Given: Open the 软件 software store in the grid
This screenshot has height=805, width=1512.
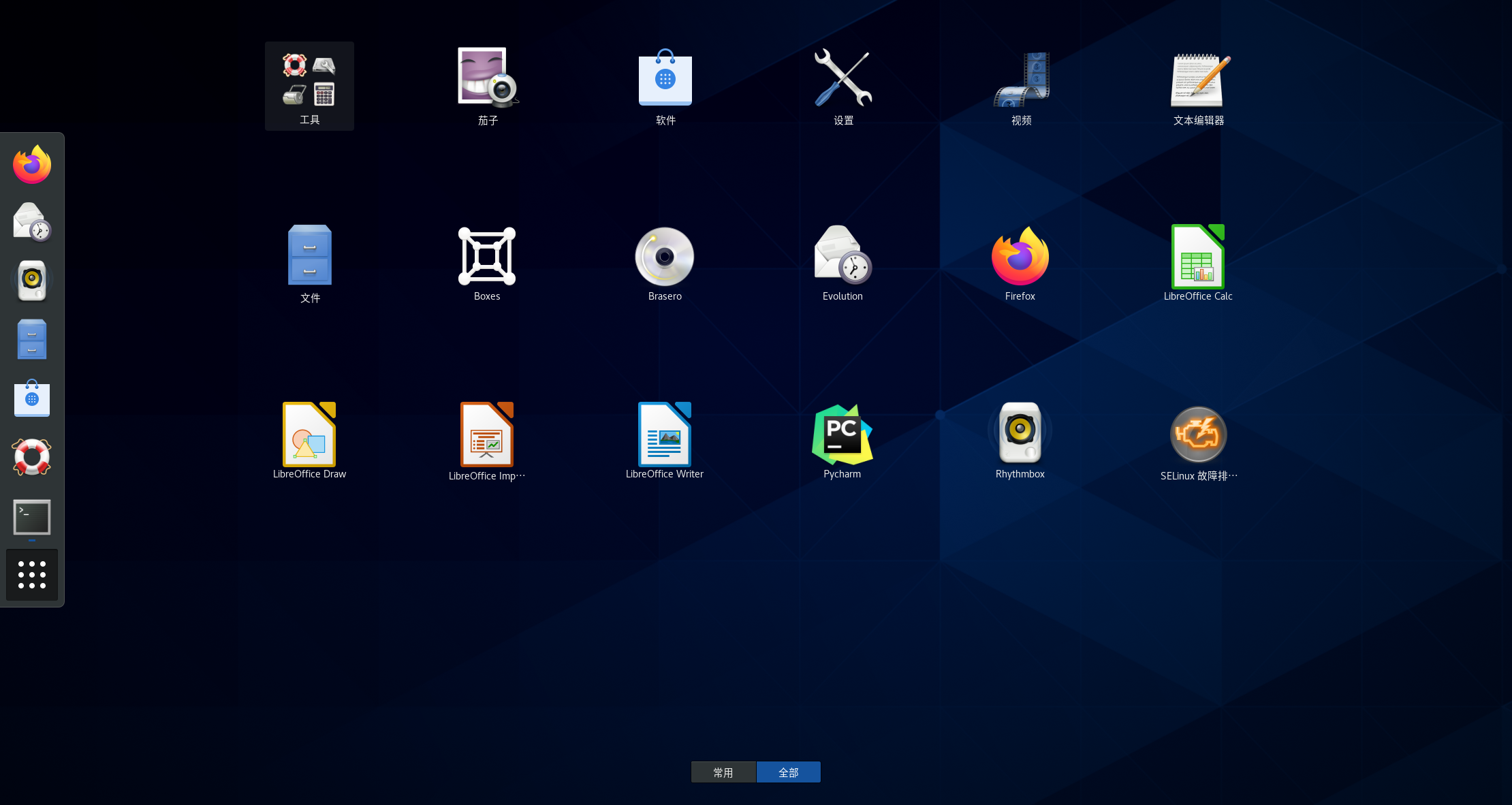Looking at the screenshot, I should [x=665, y=86].
